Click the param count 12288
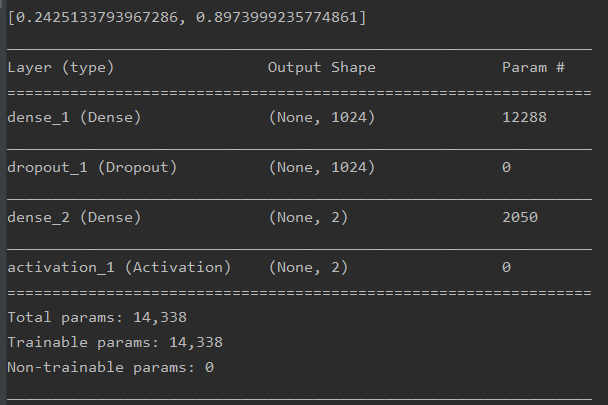This screenshot has width=608, height=405. point(524,118)
